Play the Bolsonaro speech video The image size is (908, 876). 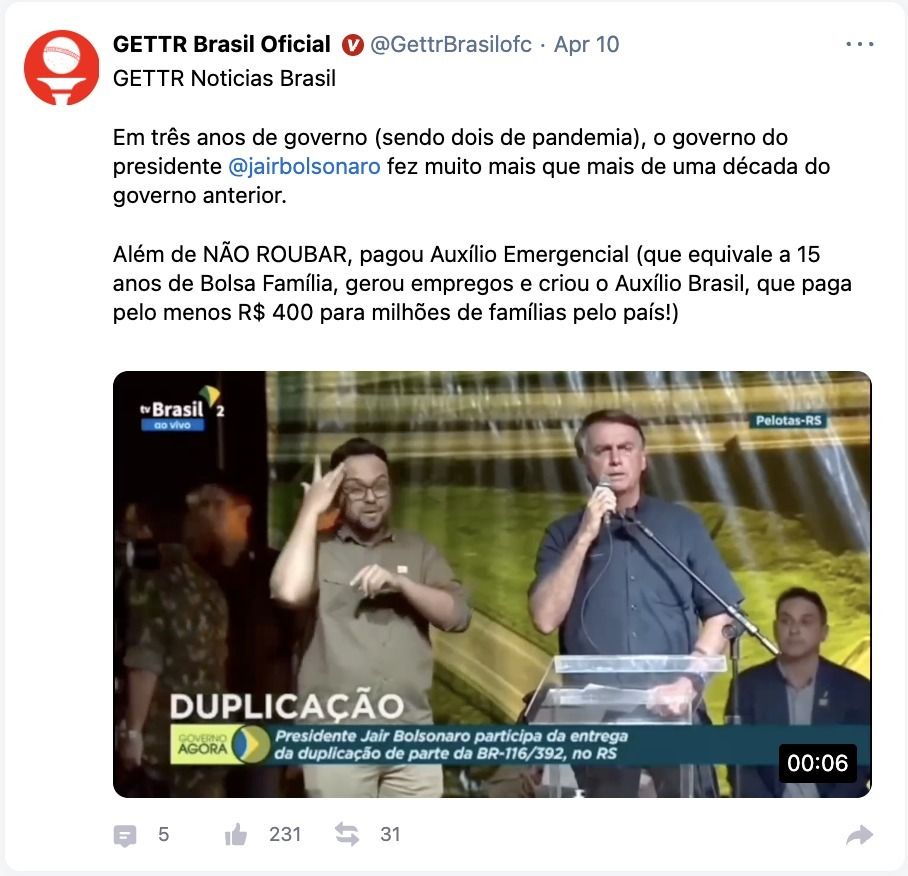[492, 584]
